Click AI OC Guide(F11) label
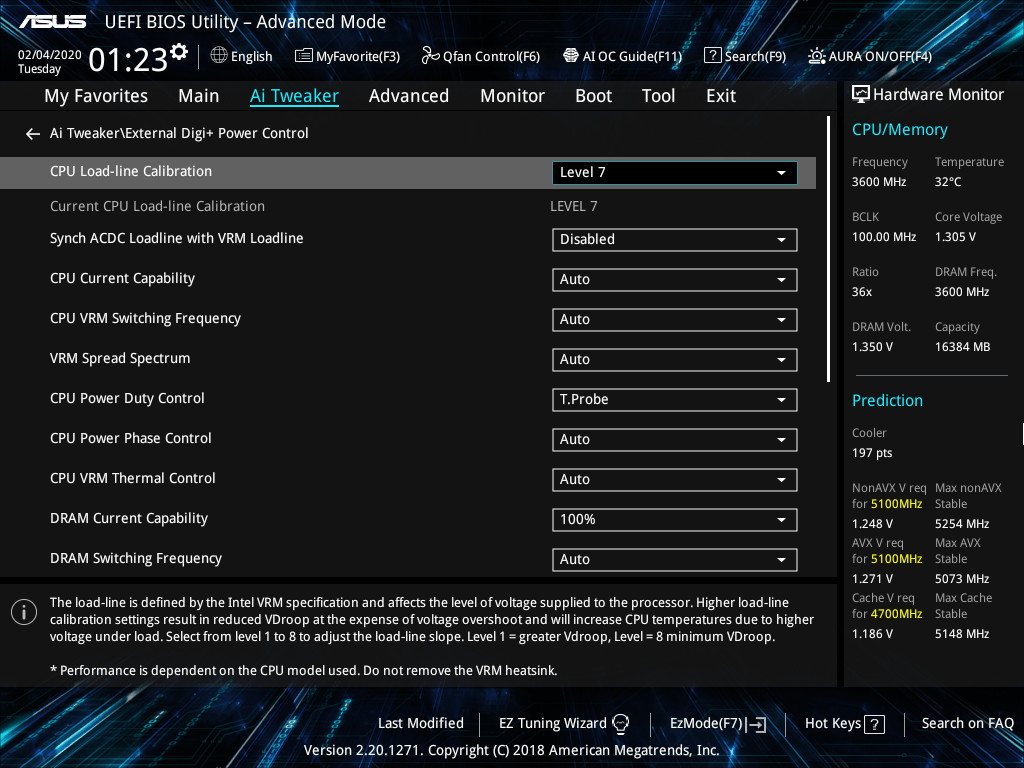The image size is (1024, 768). coord(632,56)
